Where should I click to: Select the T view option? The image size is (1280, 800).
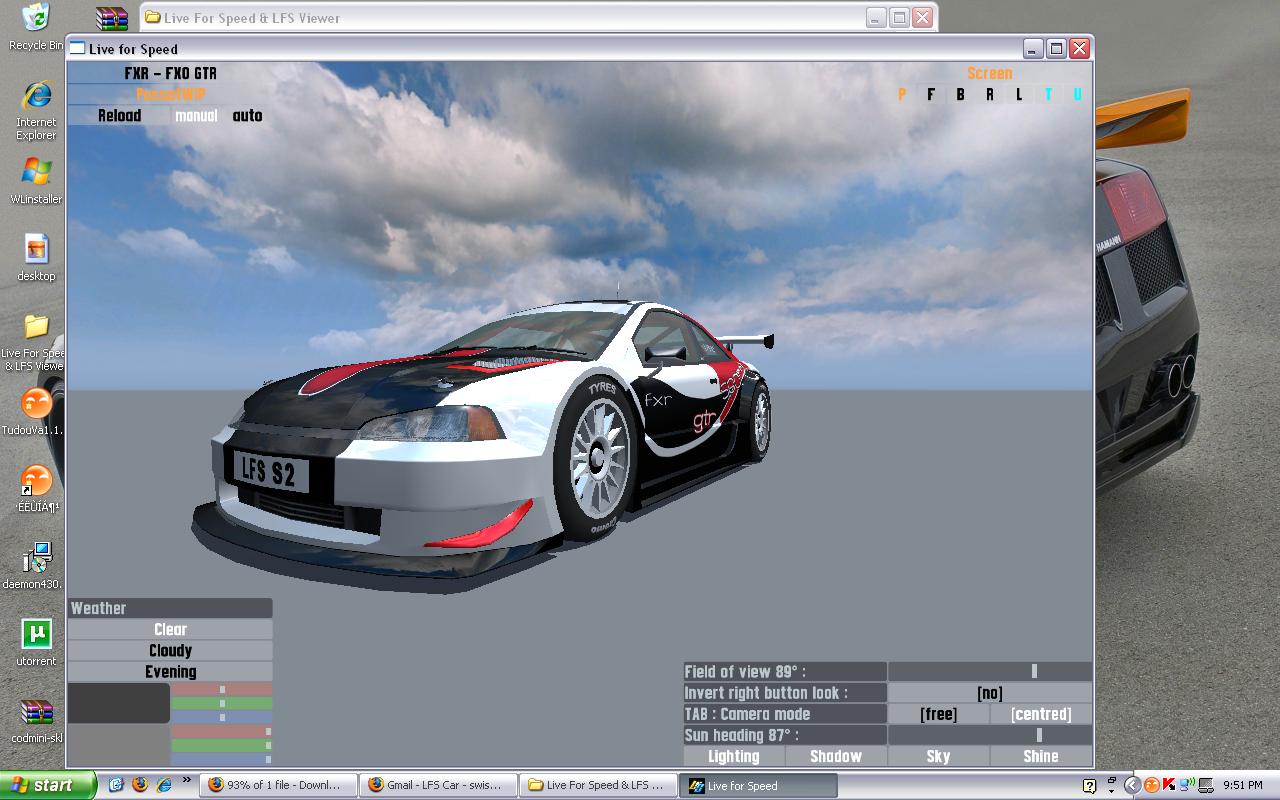[1048, 94]
